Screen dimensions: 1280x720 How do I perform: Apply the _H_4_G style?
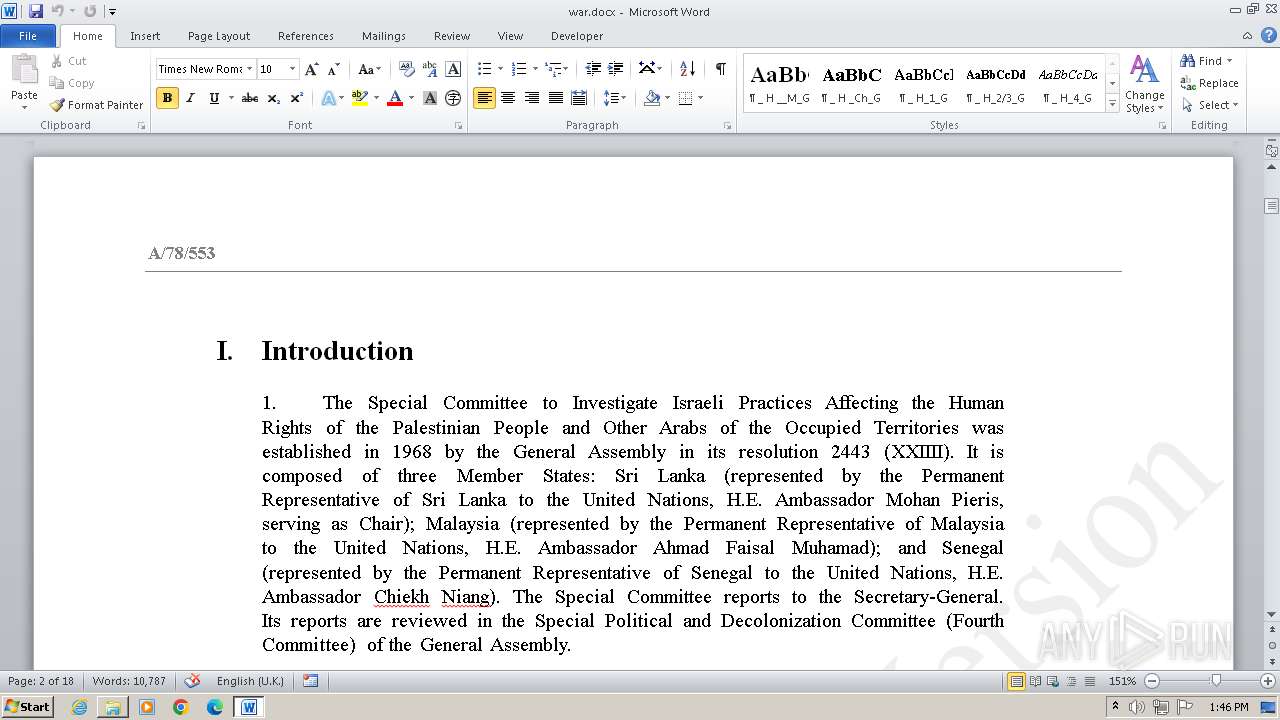click(x=1068, y=83)
